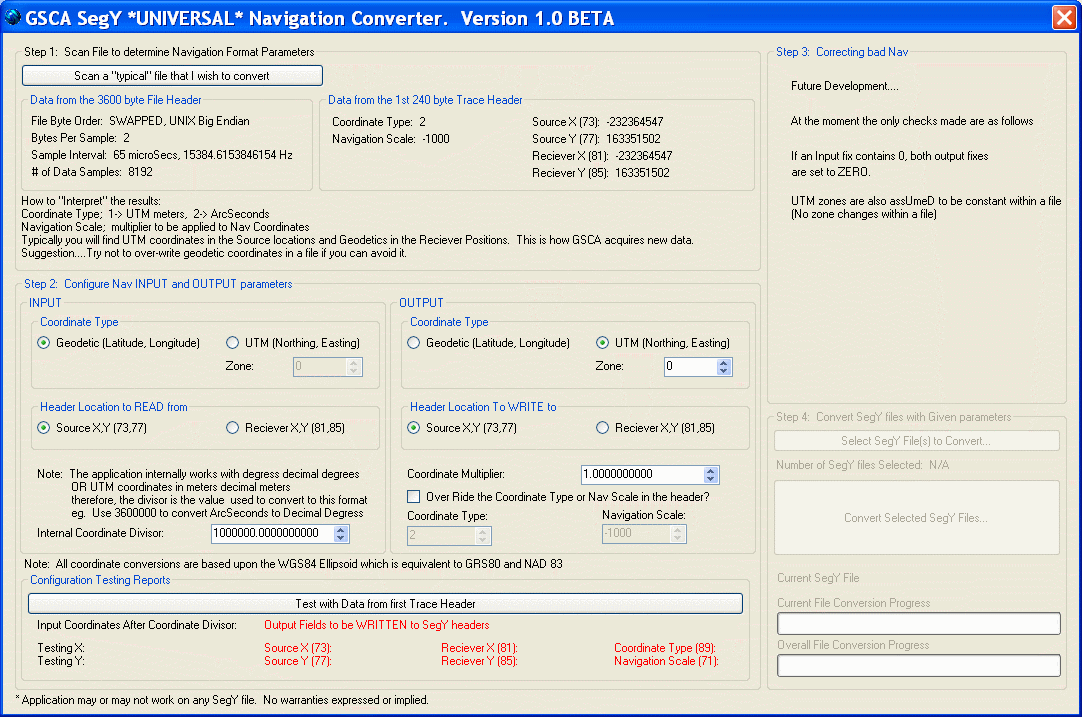Click "Header Location to READ from" group label
Screen dimensions: 1082x717
114,407
